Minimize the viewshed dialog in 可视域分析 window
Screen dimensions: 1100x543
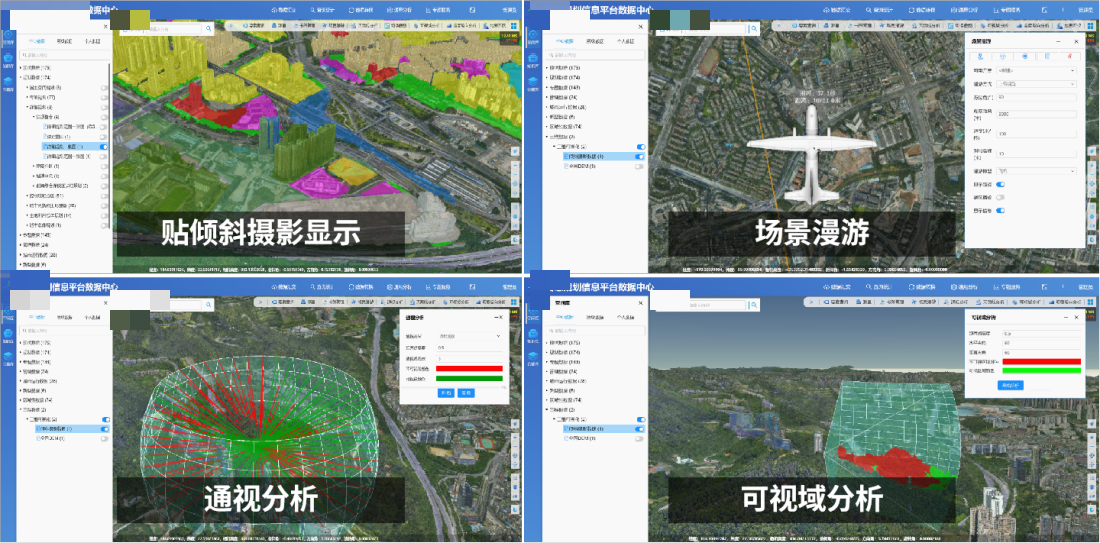click(x=1064, y=316)
